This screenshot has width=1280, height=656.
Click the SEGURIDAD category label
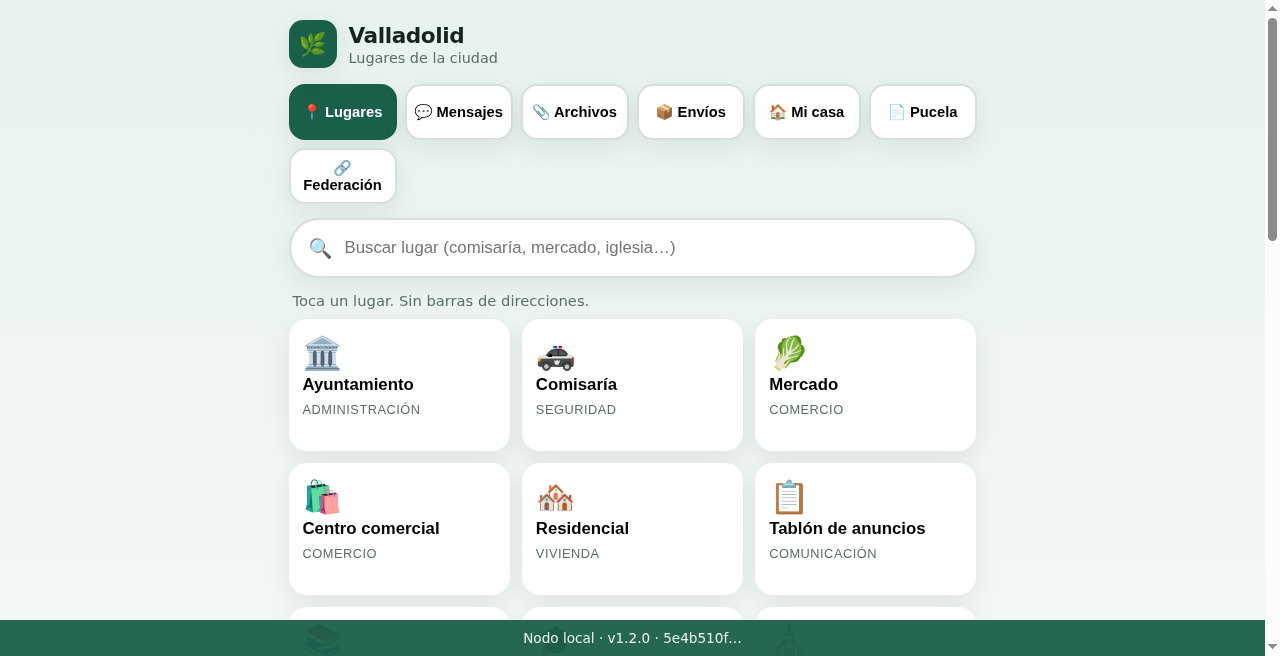pos(576,410)
